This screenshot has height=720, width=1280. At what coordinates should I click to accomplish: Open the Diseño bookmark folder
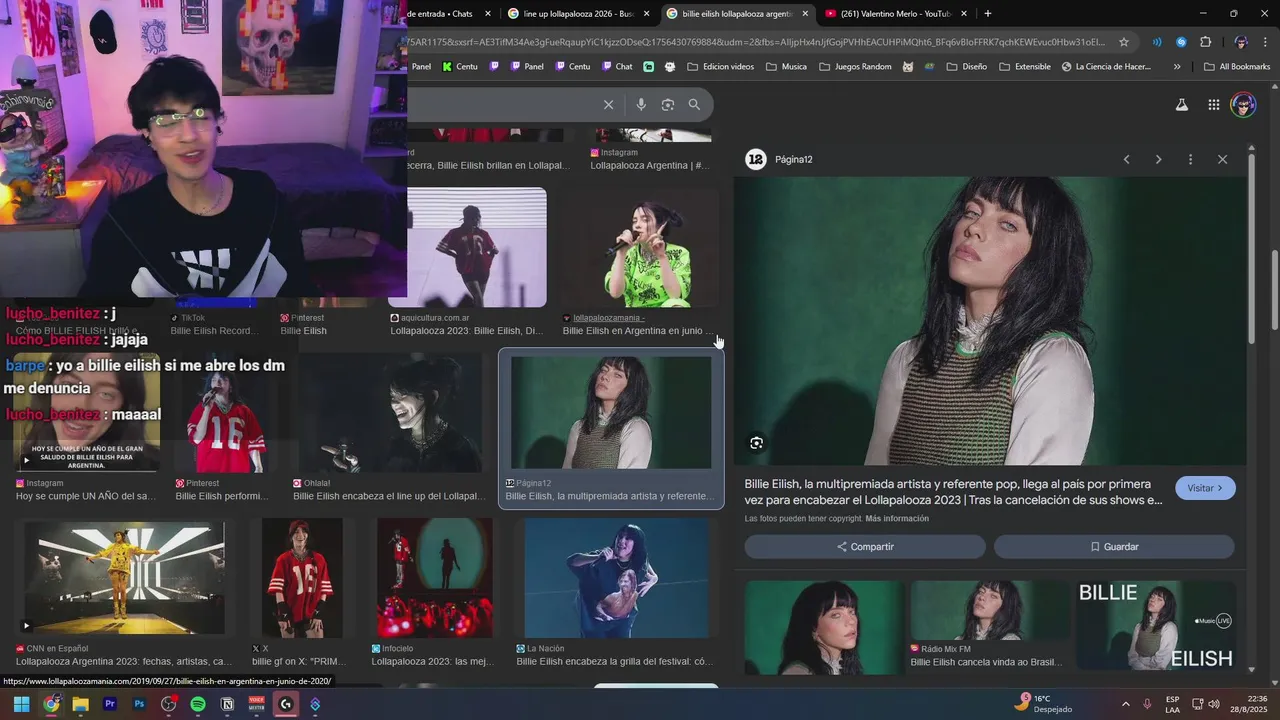point(965,67)
